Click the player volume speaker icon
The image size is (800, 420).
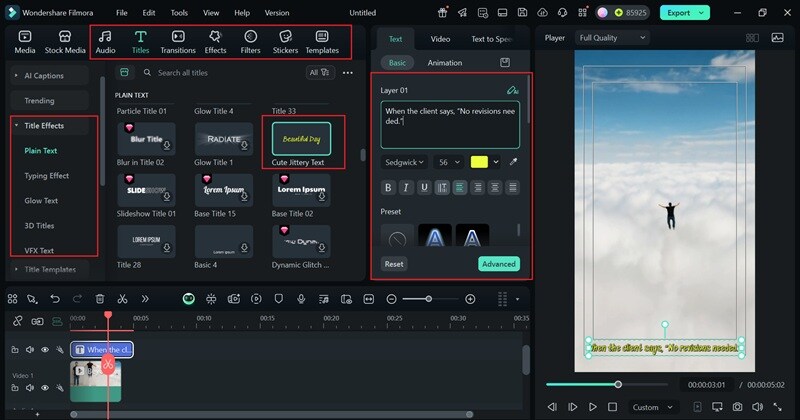tap(758, 407)
